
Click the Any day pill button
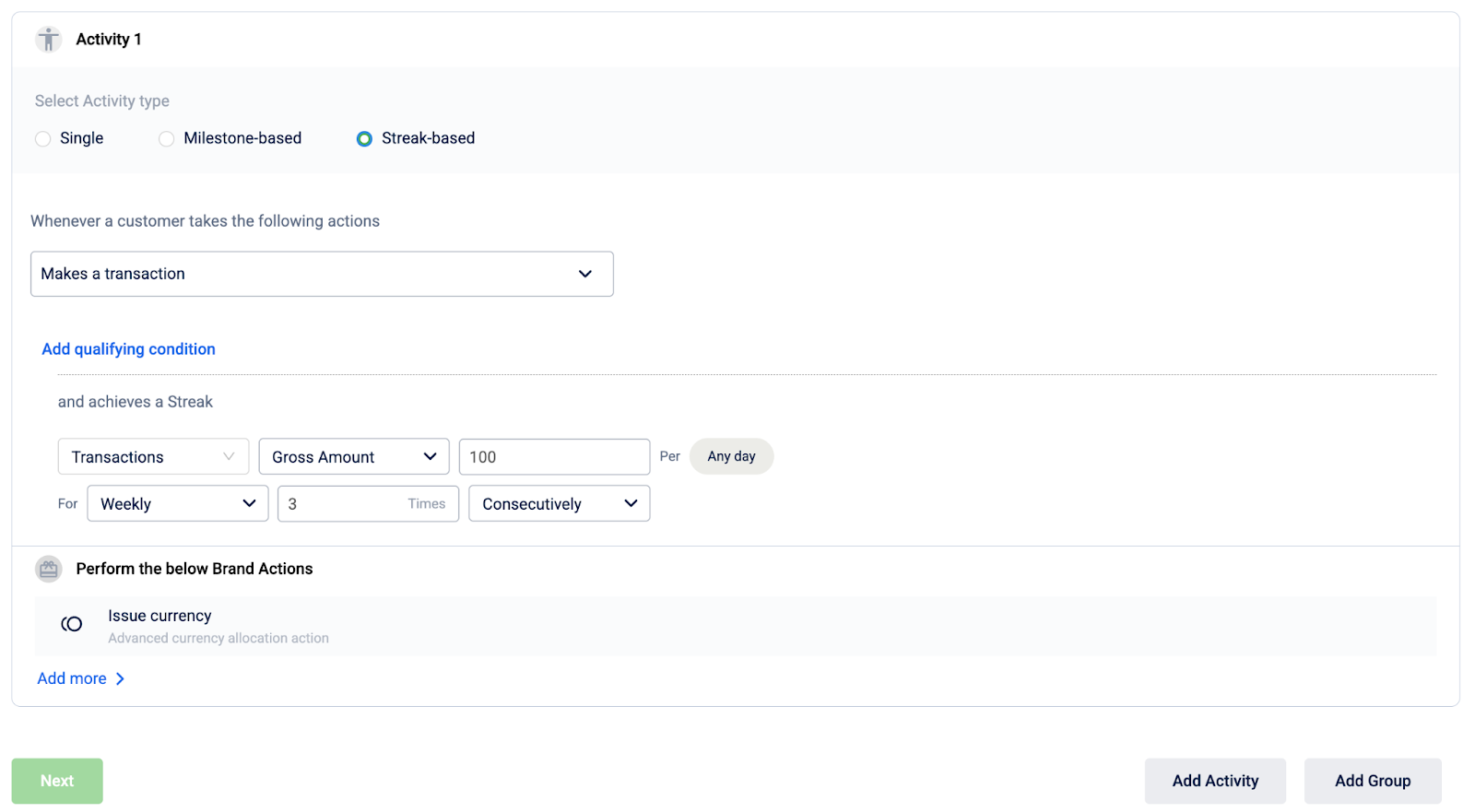click(x=731, y=457)
